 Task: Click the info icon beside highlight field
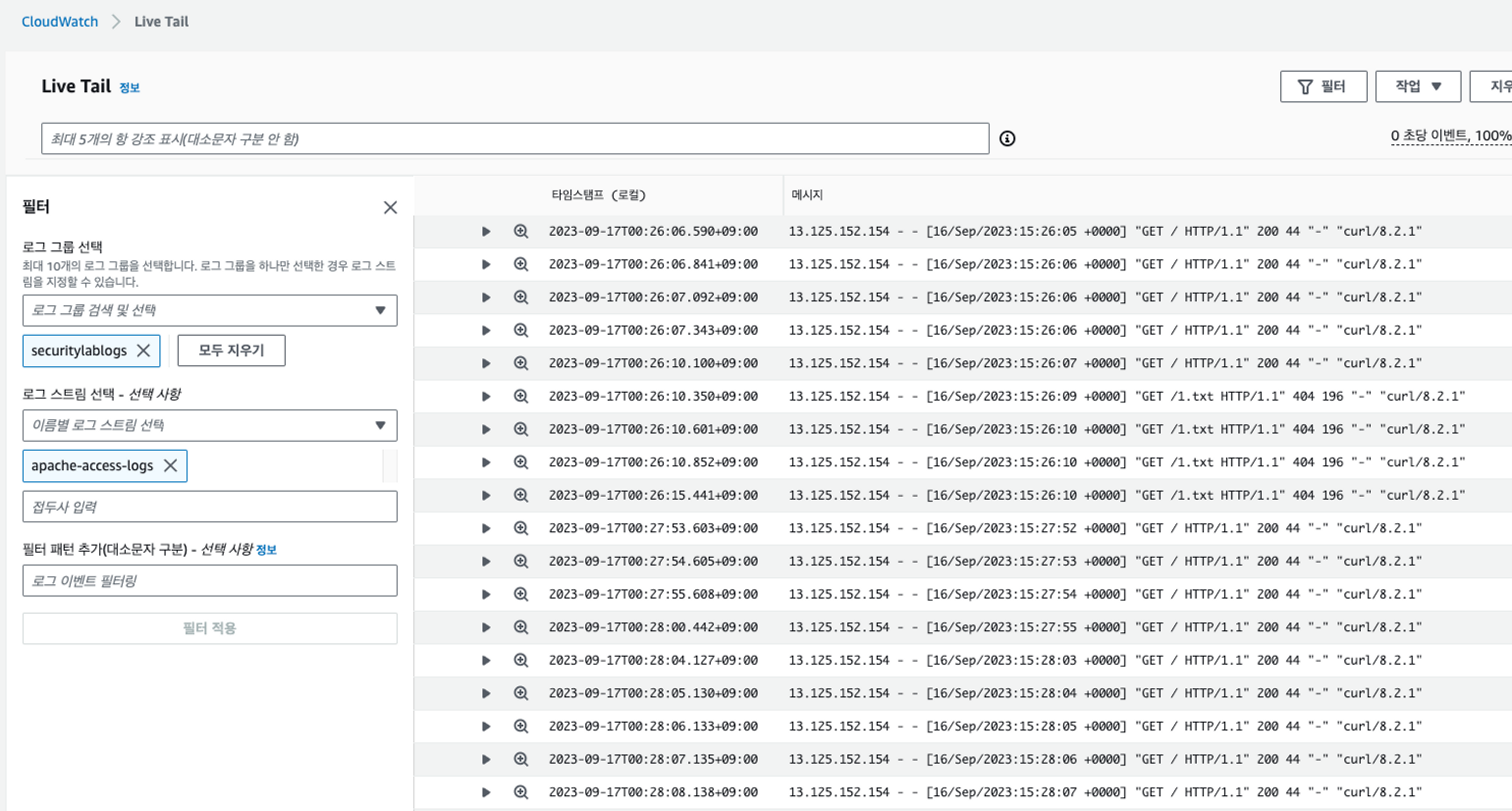pyautogui.click(x=1007, y=138)
